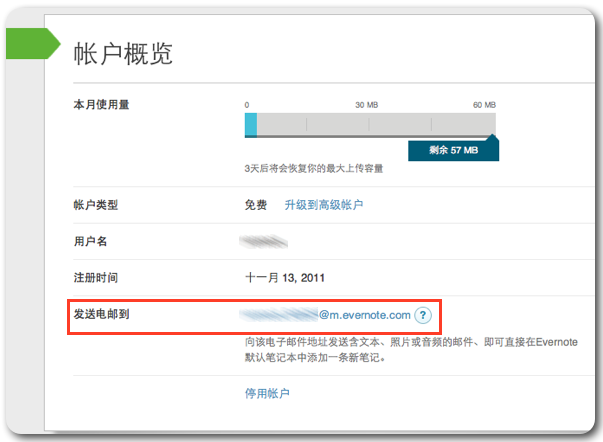This screenshot has height=442, width=603.
Task: Click the 30 MB usage scale label
Action: coord(366,105)
